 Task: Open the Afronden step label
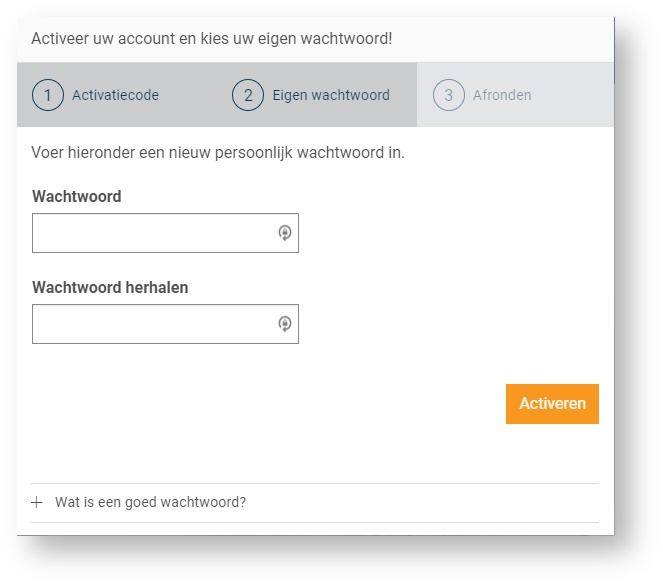(x=502, y=96)
